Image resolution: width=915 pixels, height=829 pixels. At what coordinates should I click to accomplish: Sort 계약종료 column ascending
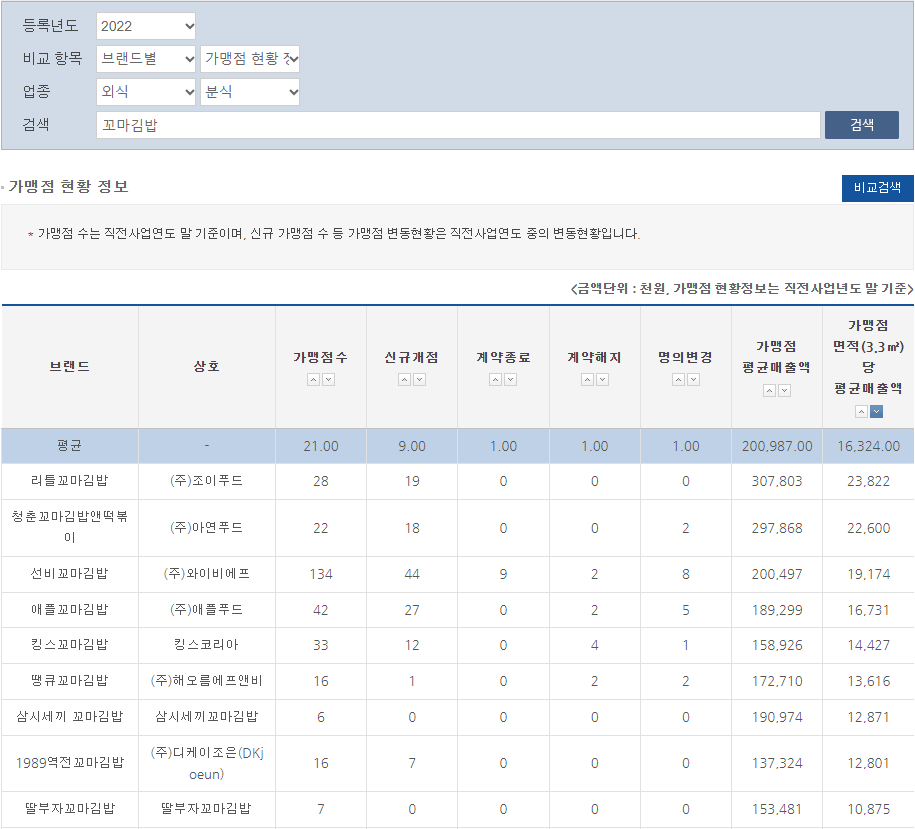(x=496, y=380)
